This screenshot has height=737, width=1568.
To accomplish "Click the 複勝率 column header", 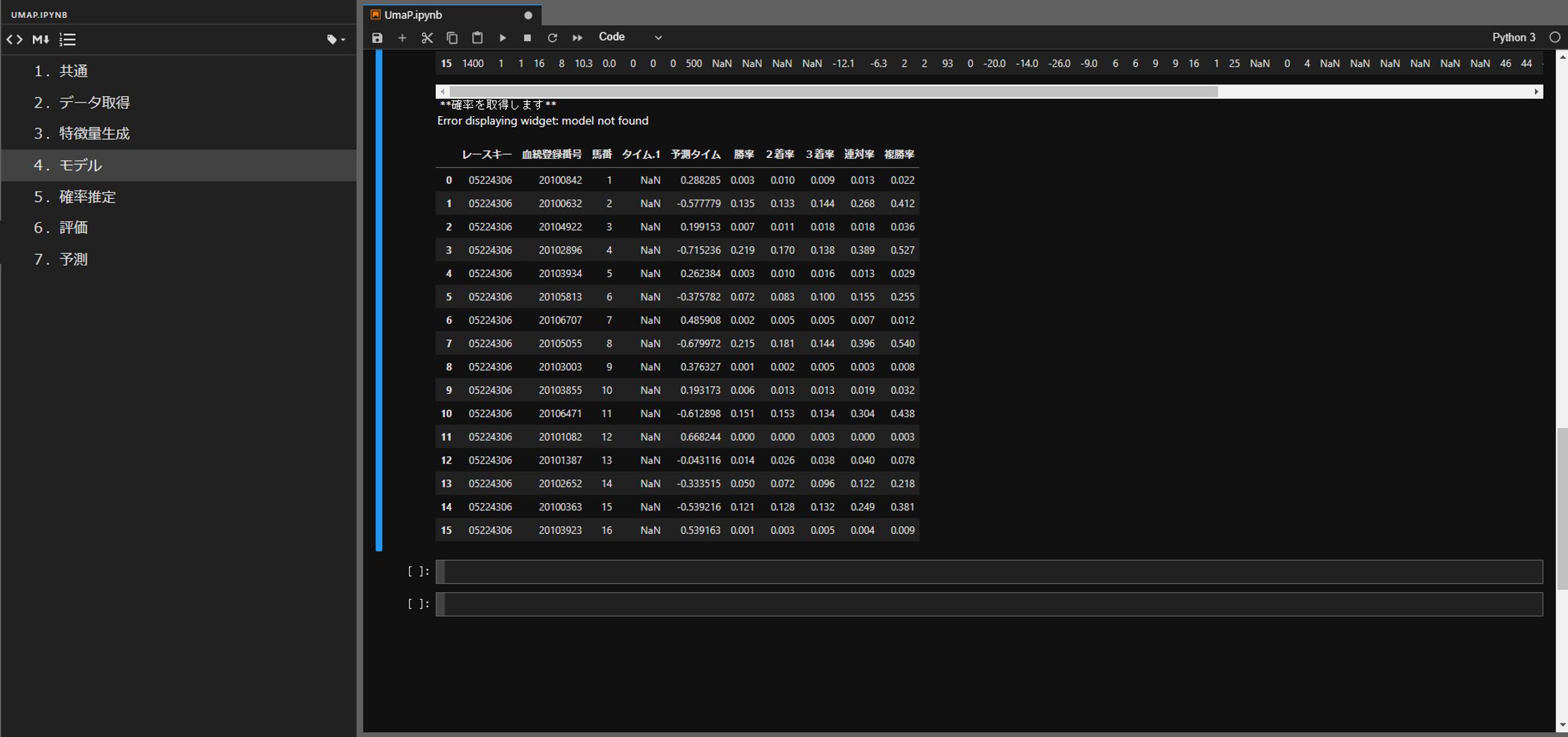I will tap(899, 154).
